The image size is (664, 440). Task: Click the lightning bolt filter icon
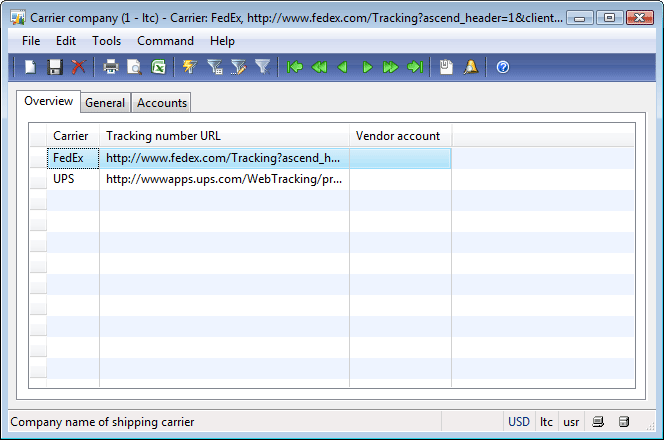190,67
